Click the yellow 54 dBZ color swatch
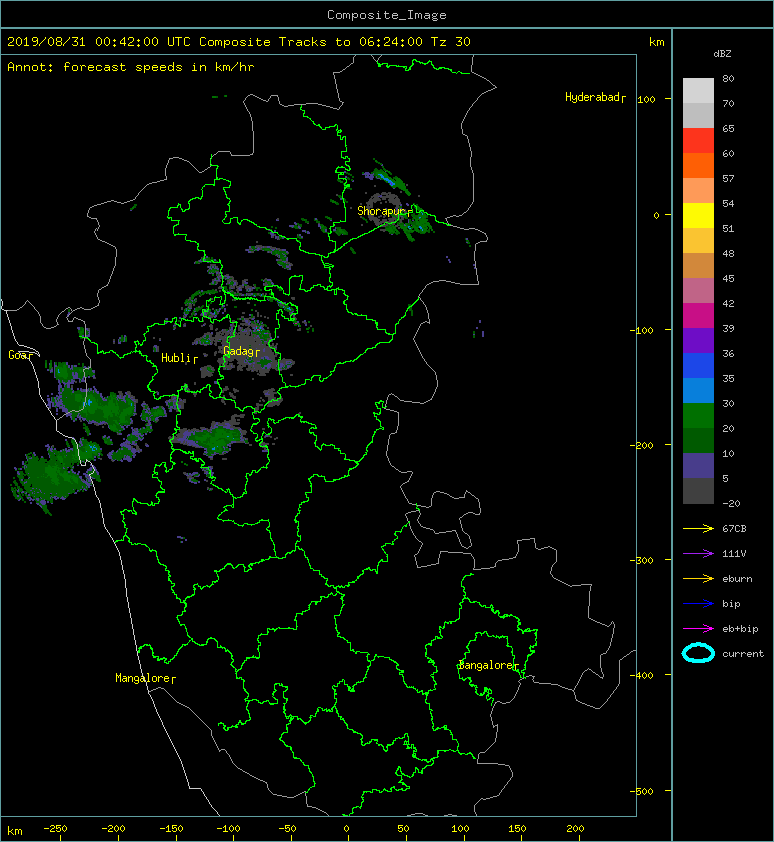The height and width of the screenshot is (842, 774). pos(698,215)
